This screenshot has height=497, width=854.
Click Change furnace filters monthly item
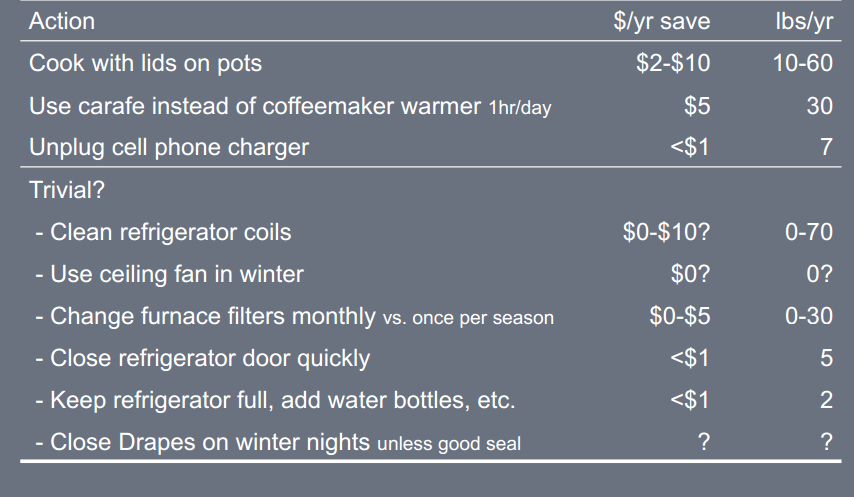coord(205,316)
